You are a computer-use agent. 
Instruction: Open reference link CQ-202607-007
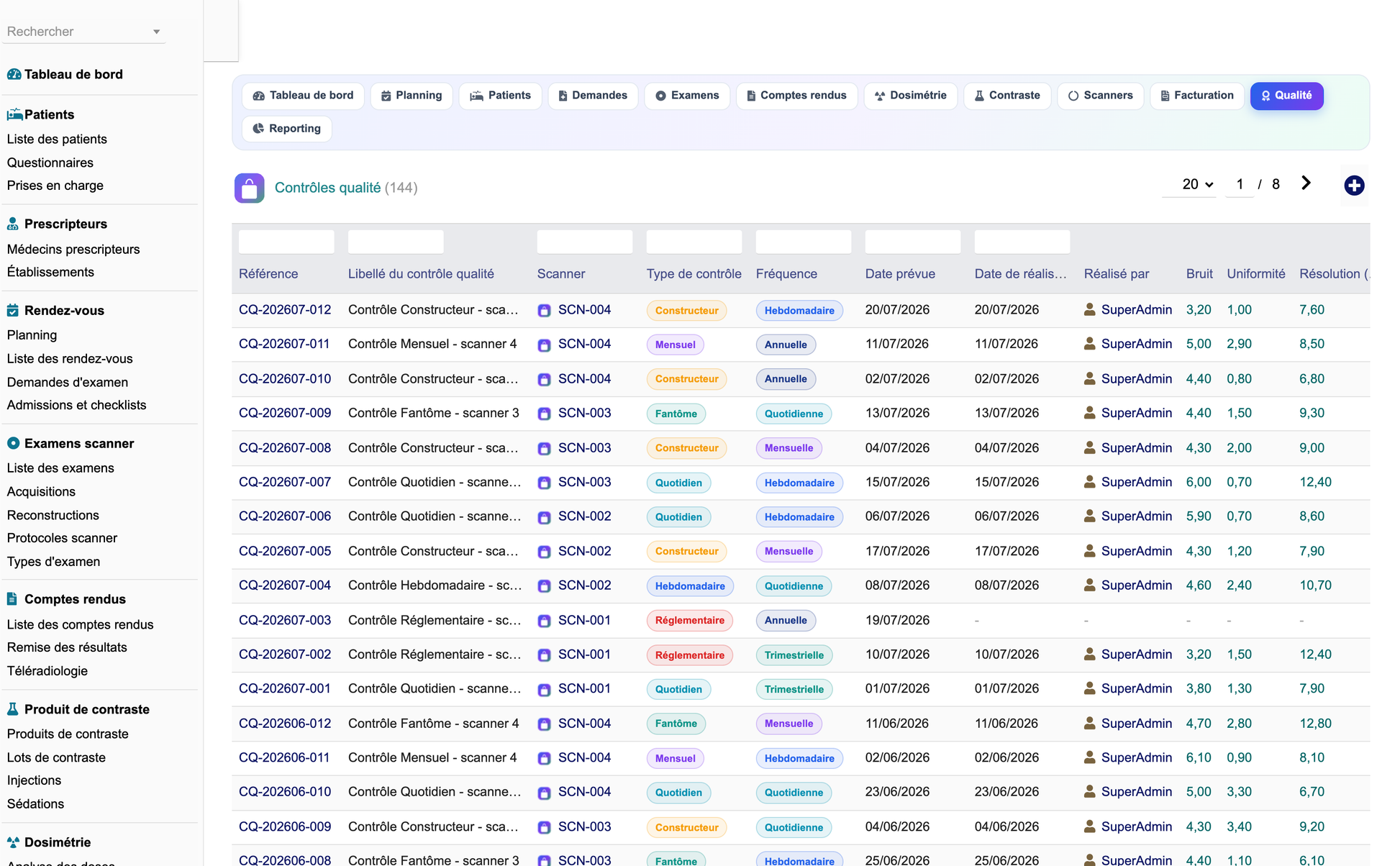click(x=285, y=482)
